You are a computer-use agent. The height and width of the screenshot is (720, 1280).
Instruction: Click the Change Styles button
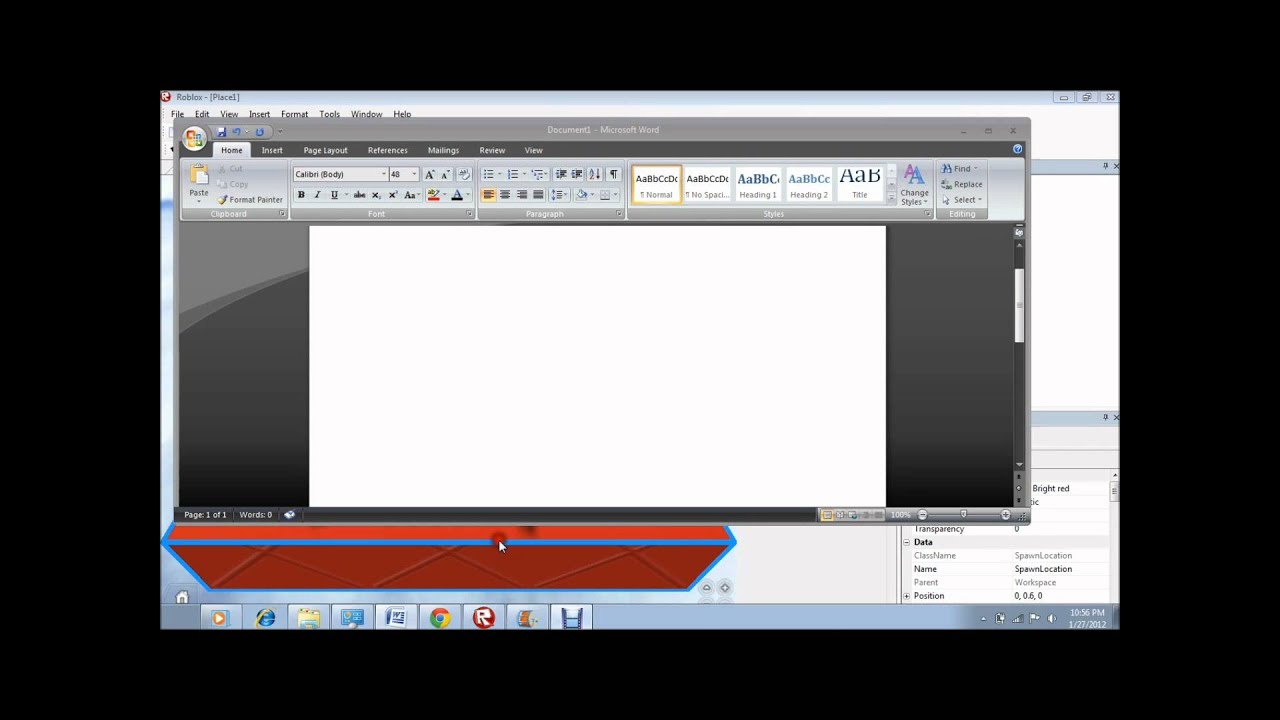914,185
